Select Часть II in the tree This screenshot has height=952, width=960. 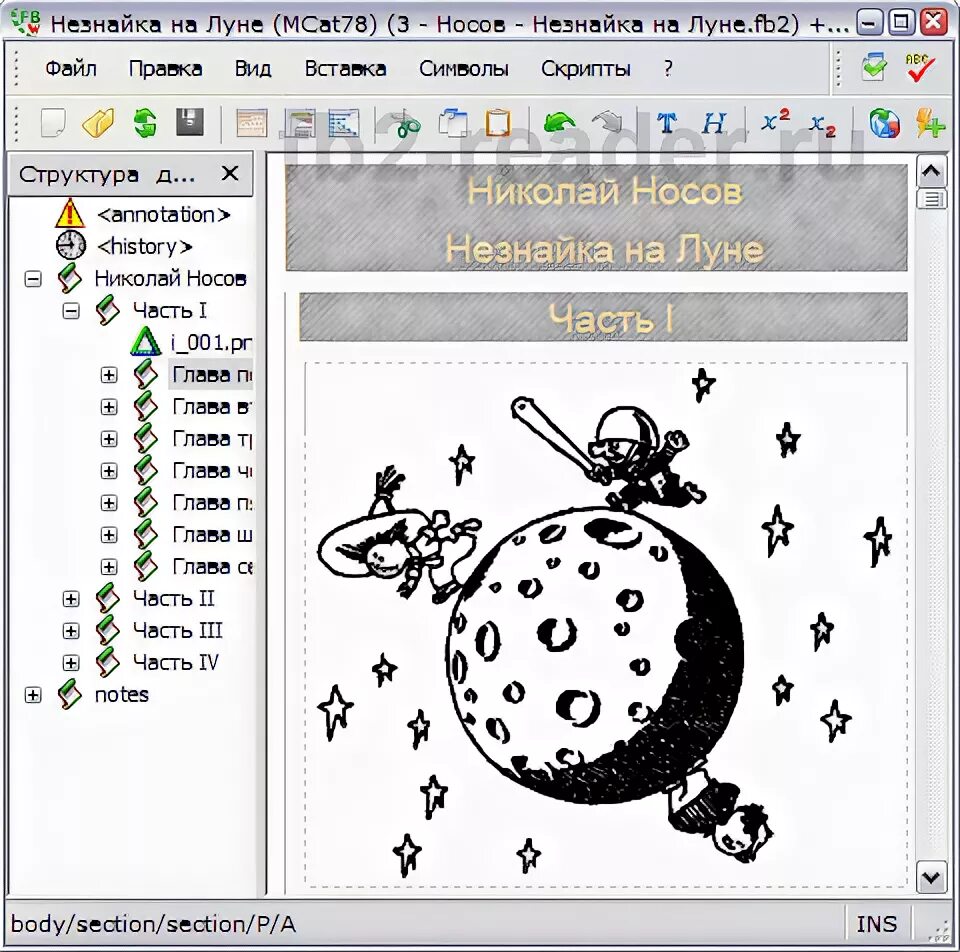pyautogui.click(x=174, y=599)
